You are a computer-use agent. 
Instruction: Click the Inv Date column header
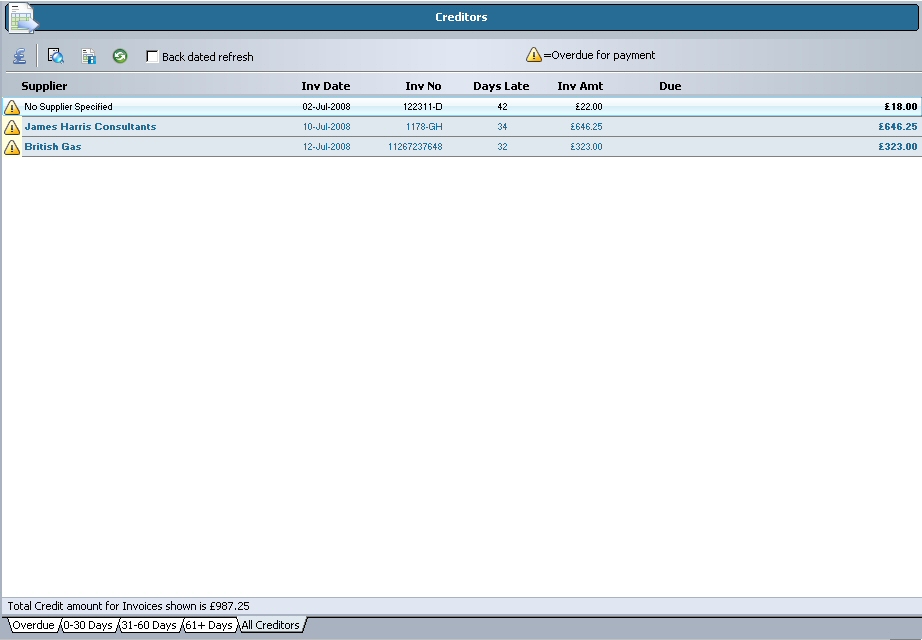(326, 86)
